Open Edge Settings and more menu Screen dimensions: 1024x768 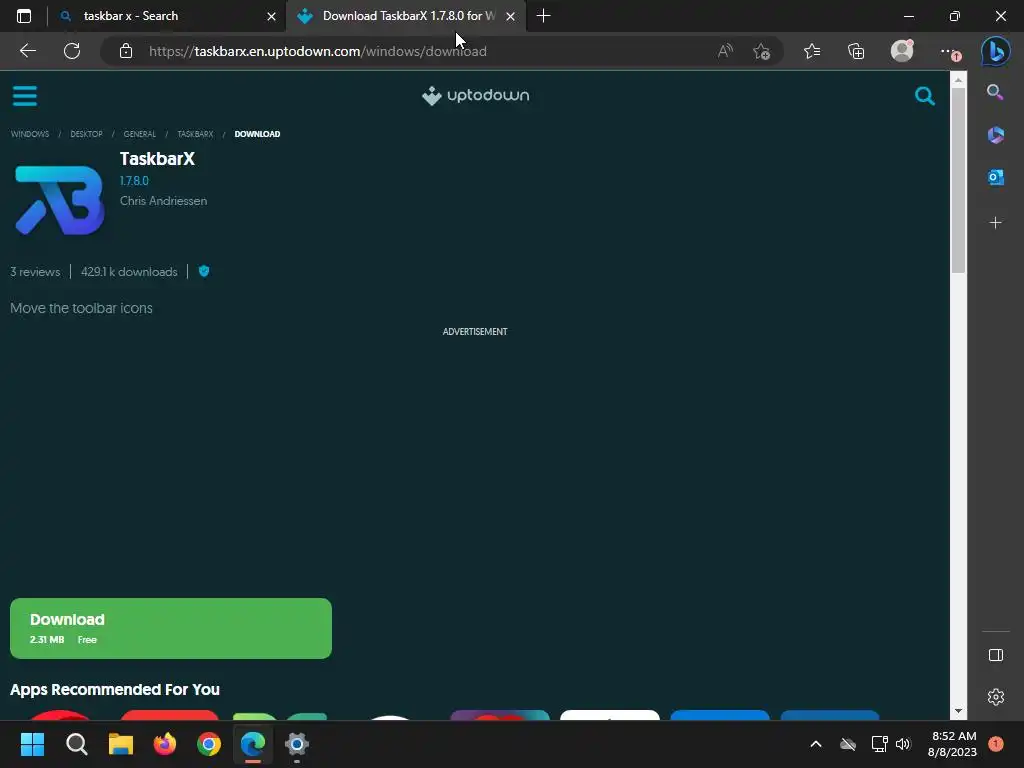pyautogui.click(x=950, y=52)
